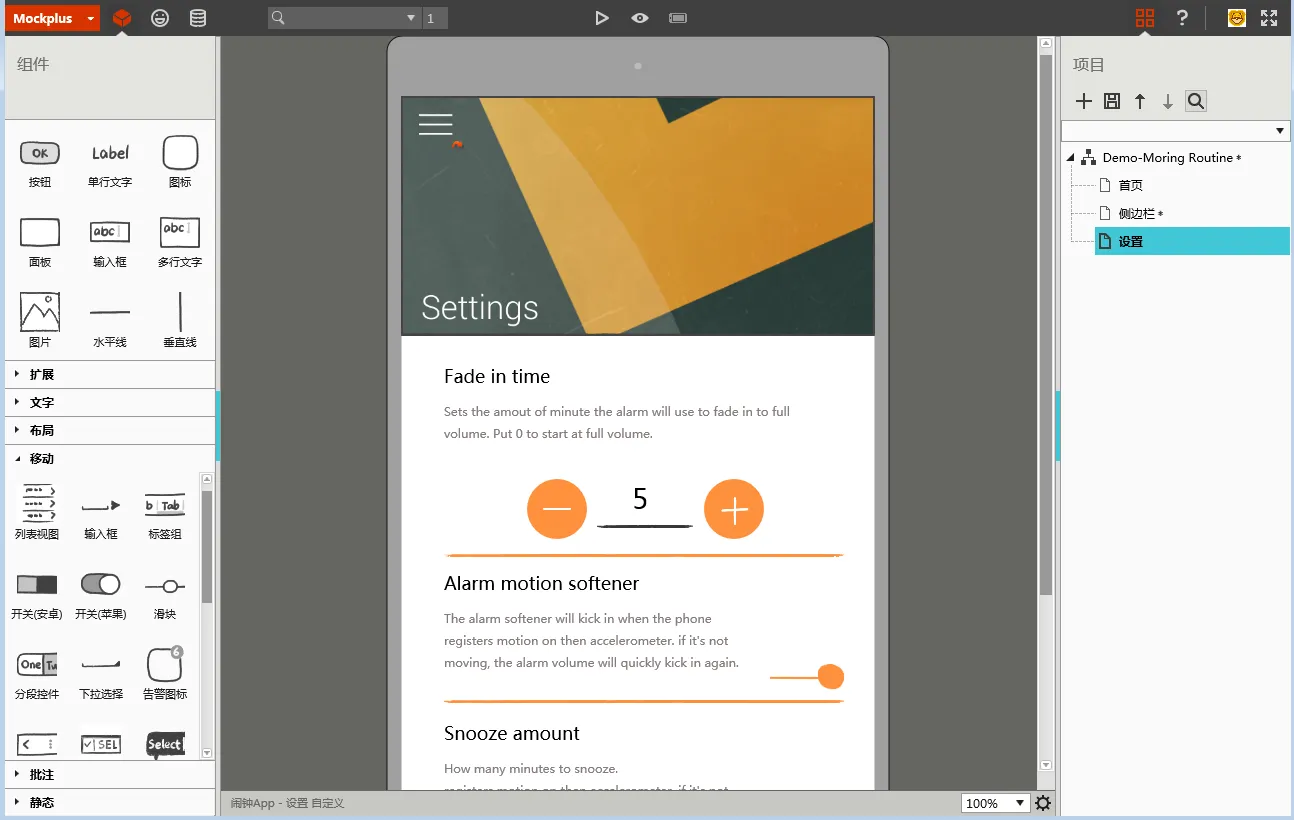Click the canvas vertical scrollbar
The image size is (1294, 820).
coord(1046,325)
